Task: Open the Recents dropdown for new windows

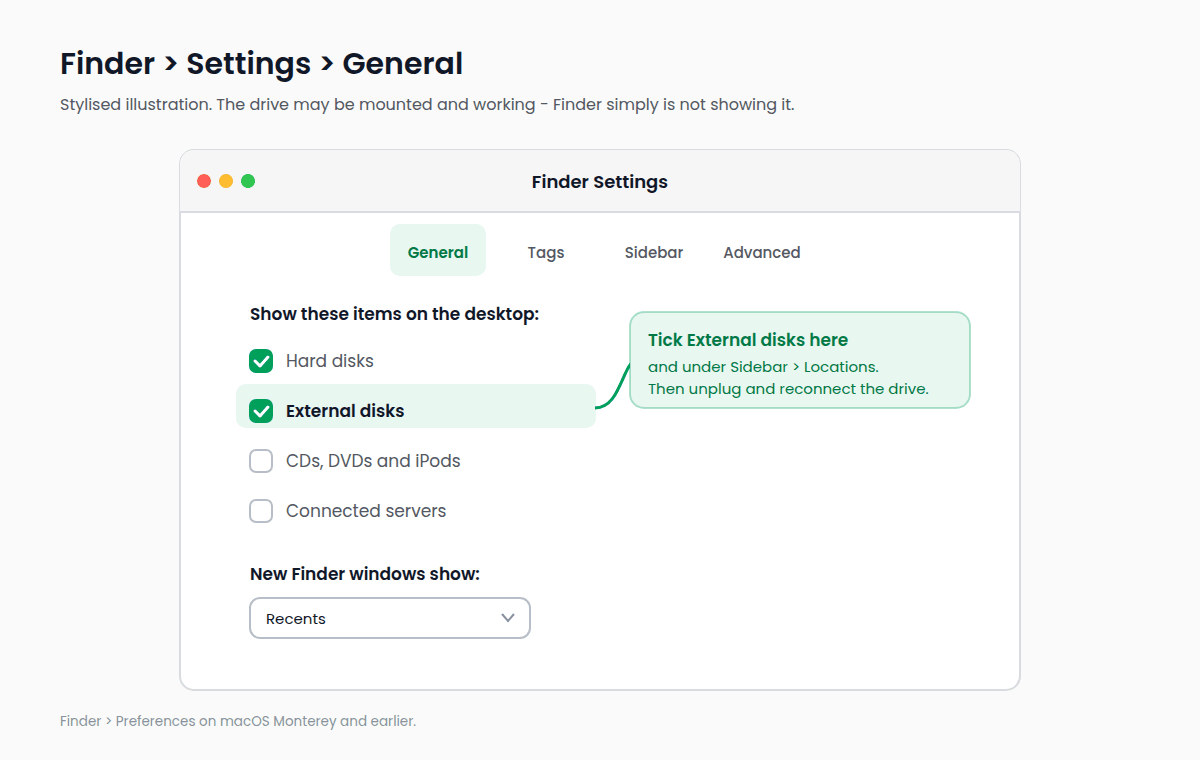Action: (390, 618)
